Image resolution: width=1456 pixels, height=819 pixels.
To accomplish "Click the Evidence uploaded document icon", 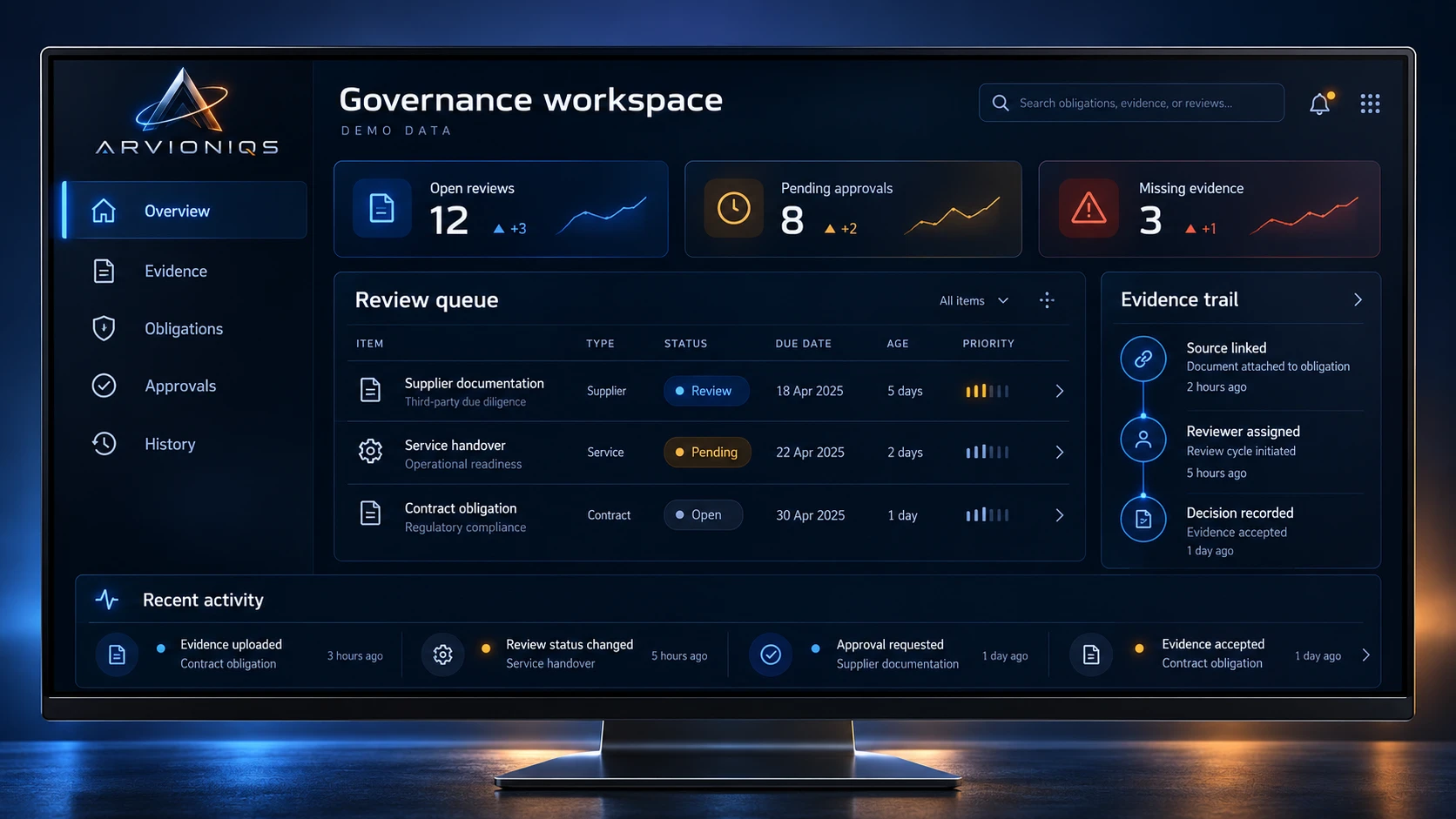I will [117, 655].
